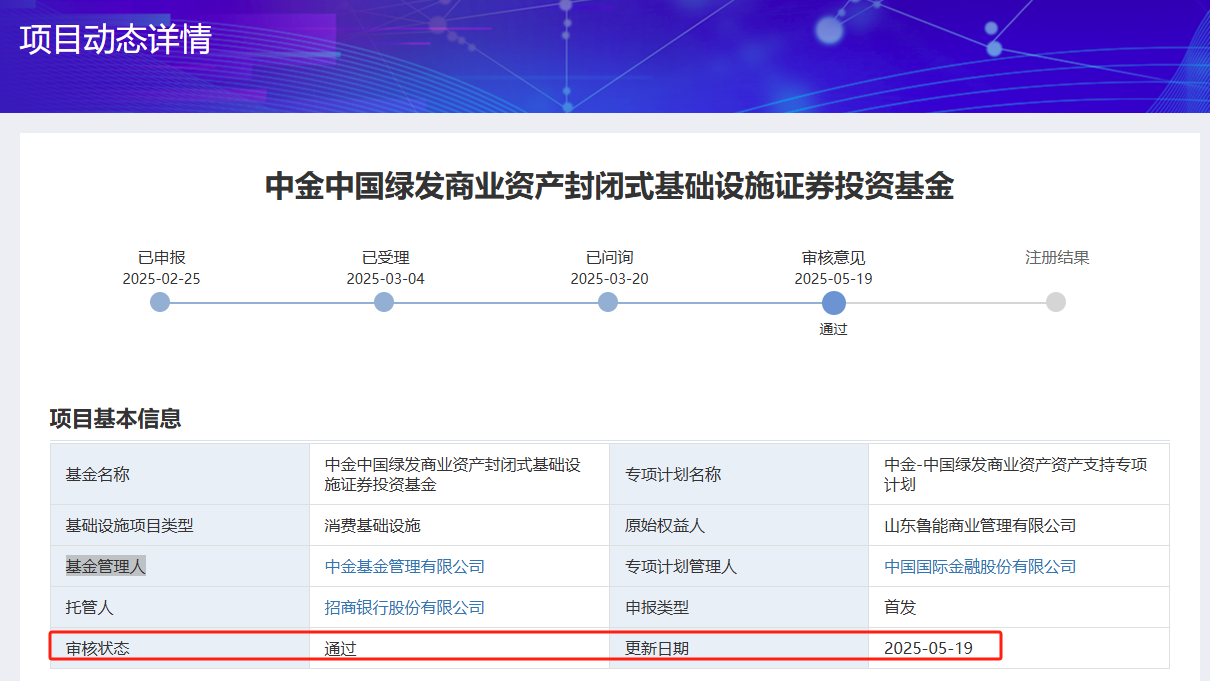Viewport: 1210px width, 681px height.
Task: Click the 已申报 timeline circle
Action: (160, 302)
